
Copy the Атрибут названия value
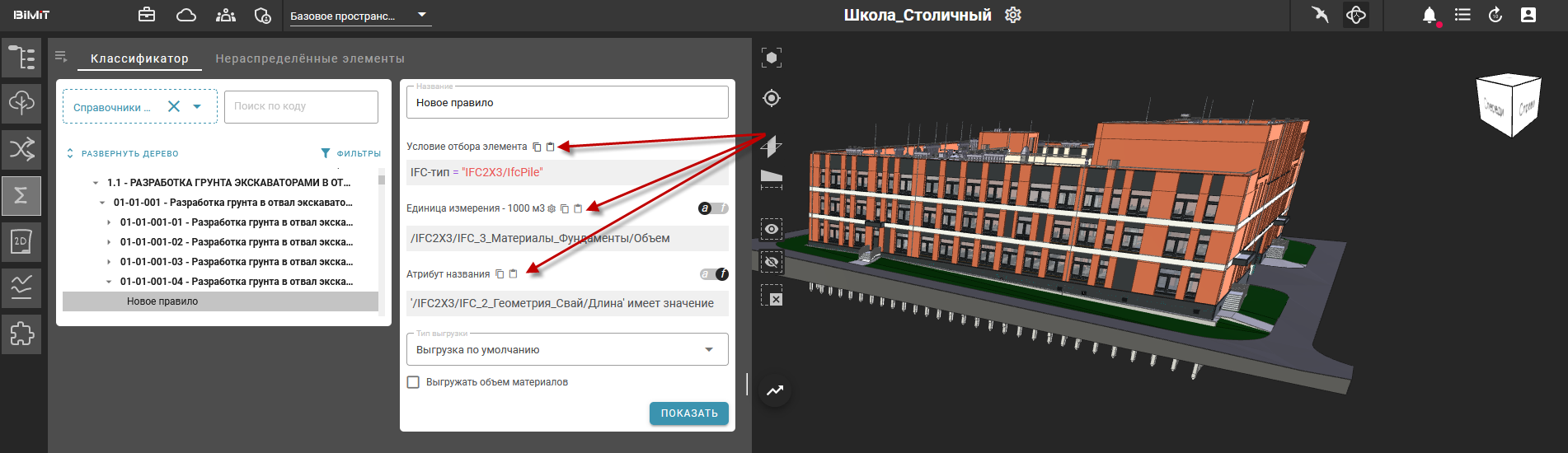tap(500, 274)
